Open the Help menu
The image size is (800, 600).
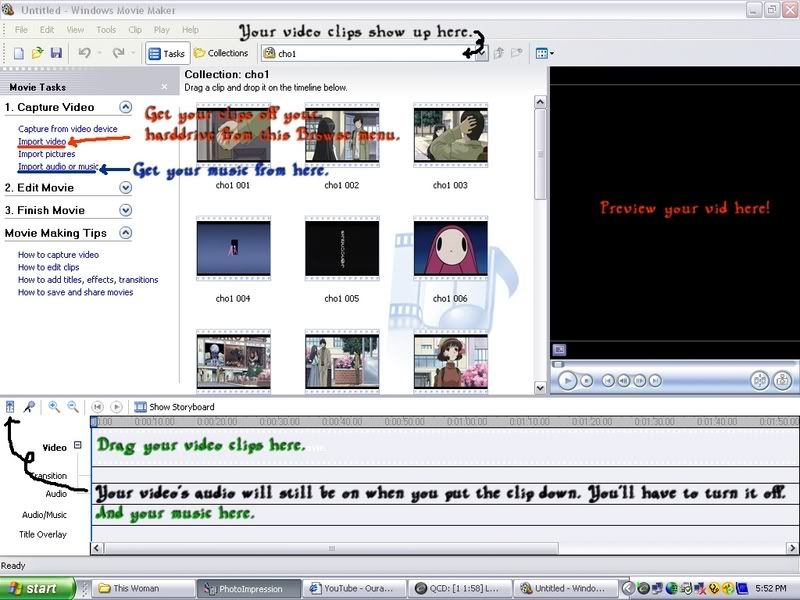[190, 30]
